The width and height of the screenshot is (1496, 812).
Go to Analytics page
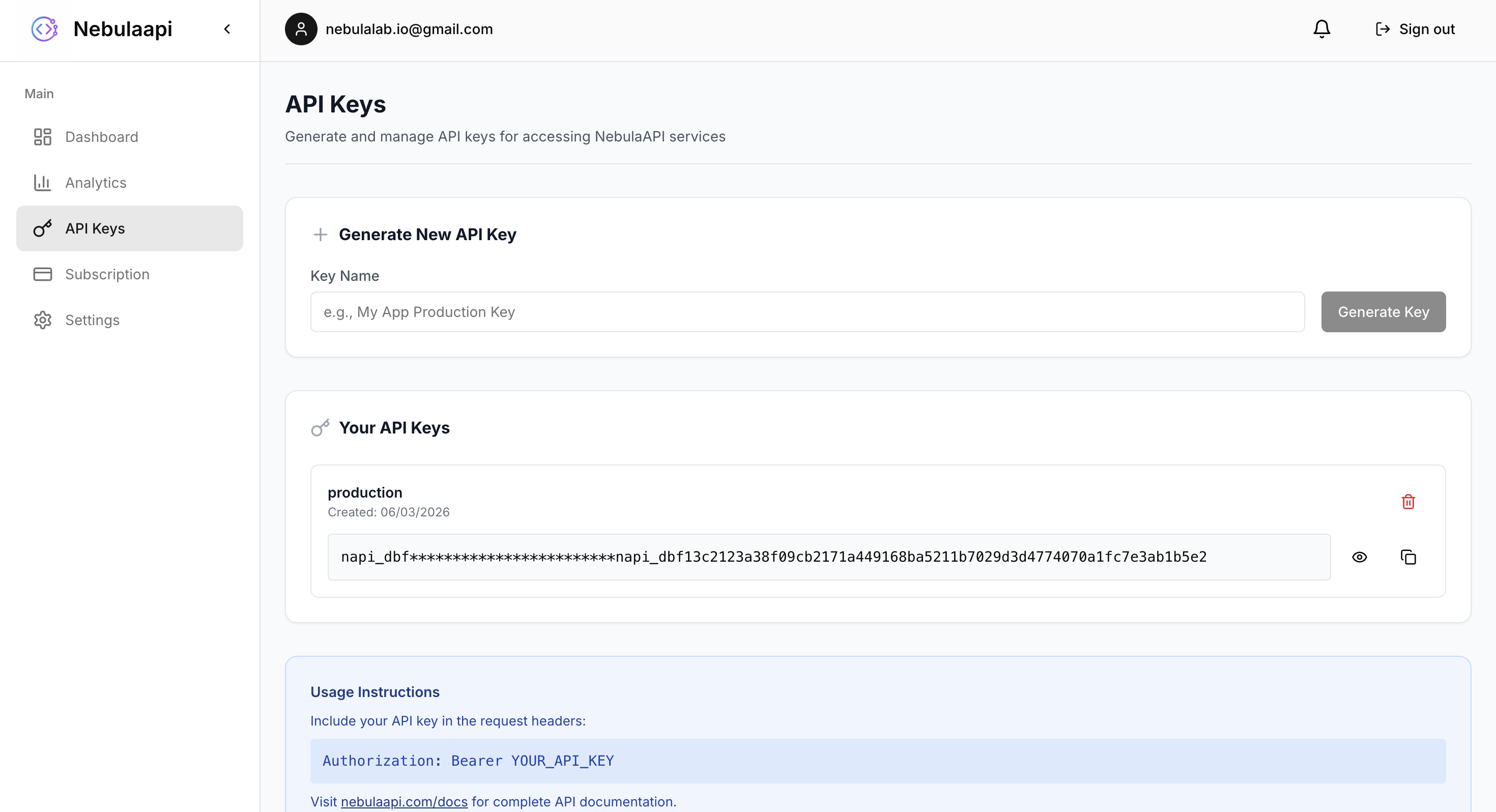pos(96,183)
